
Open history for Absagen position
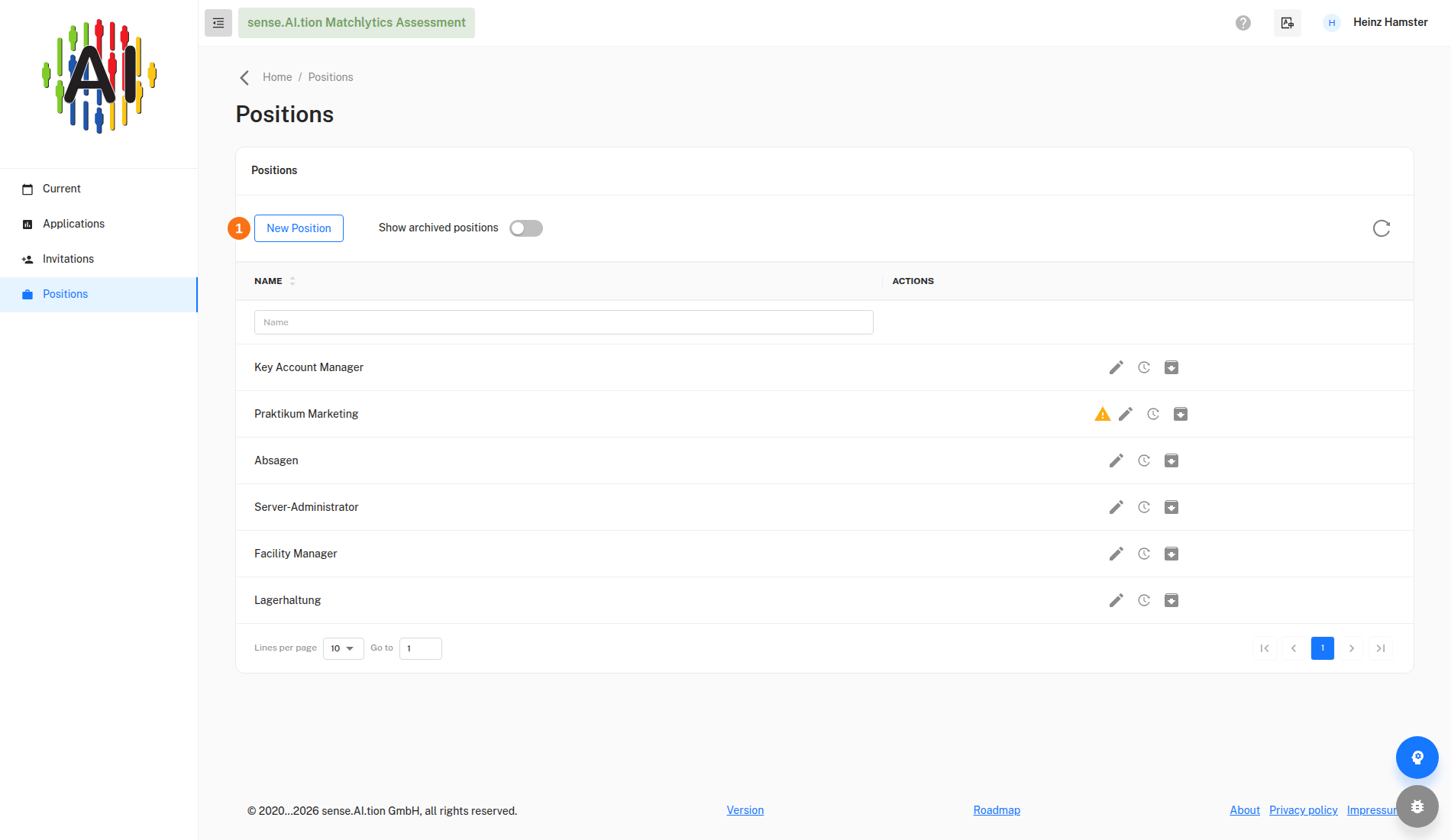point(1144,460)
